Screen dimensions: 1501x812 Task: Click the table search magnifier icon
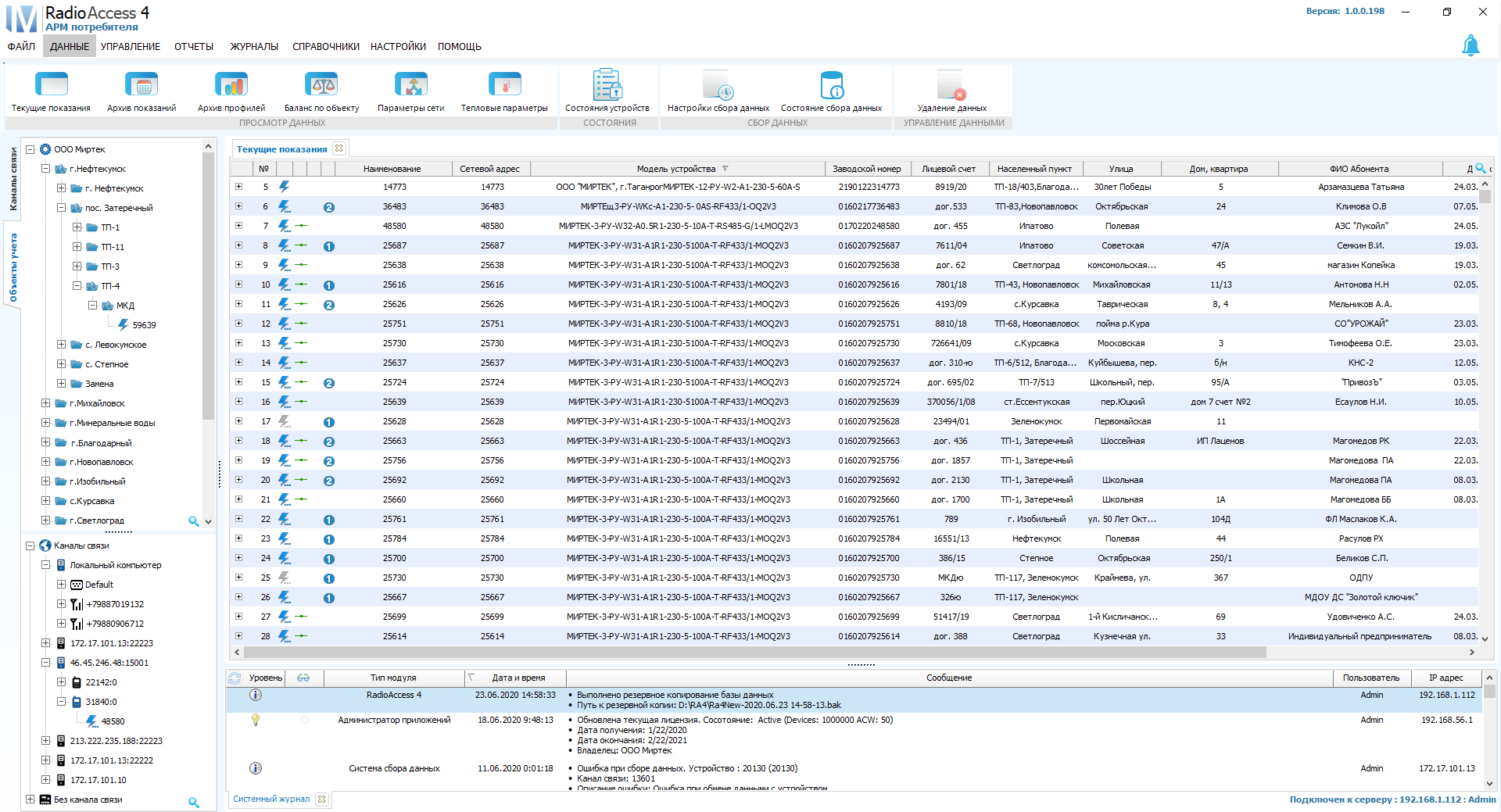1480,168
